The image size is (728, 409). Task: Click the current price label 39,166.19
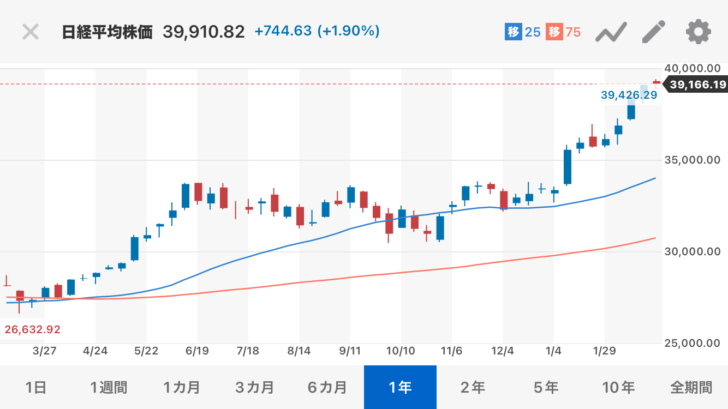pyautogui.click(x=694, y=87)
